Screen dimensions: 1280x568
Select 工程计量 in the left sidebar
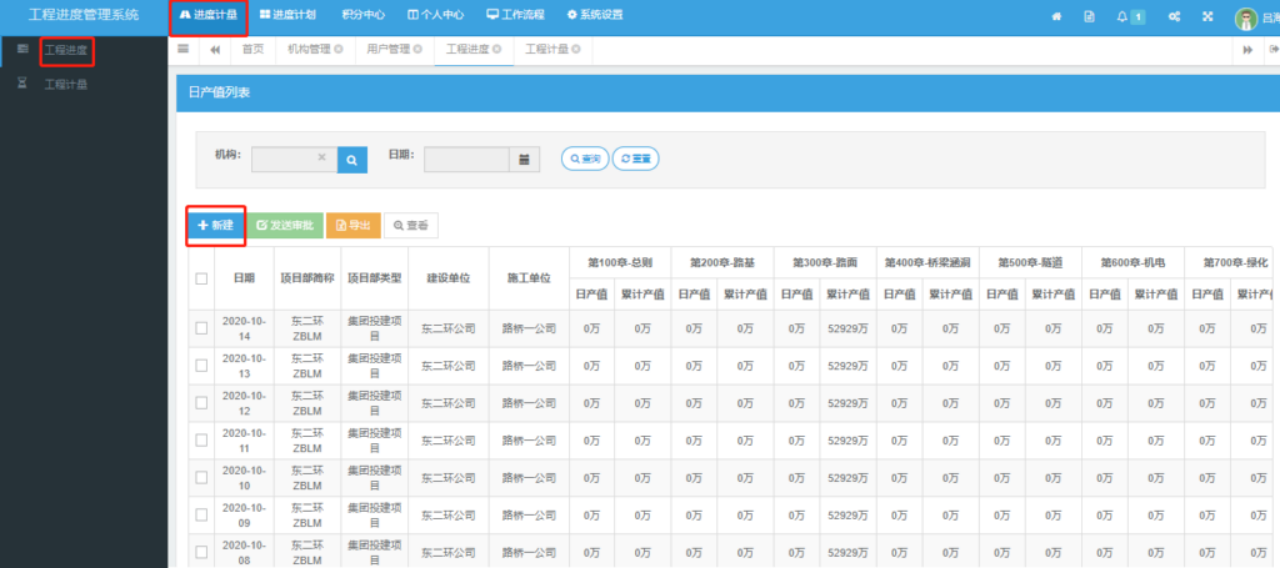(65, 85)
